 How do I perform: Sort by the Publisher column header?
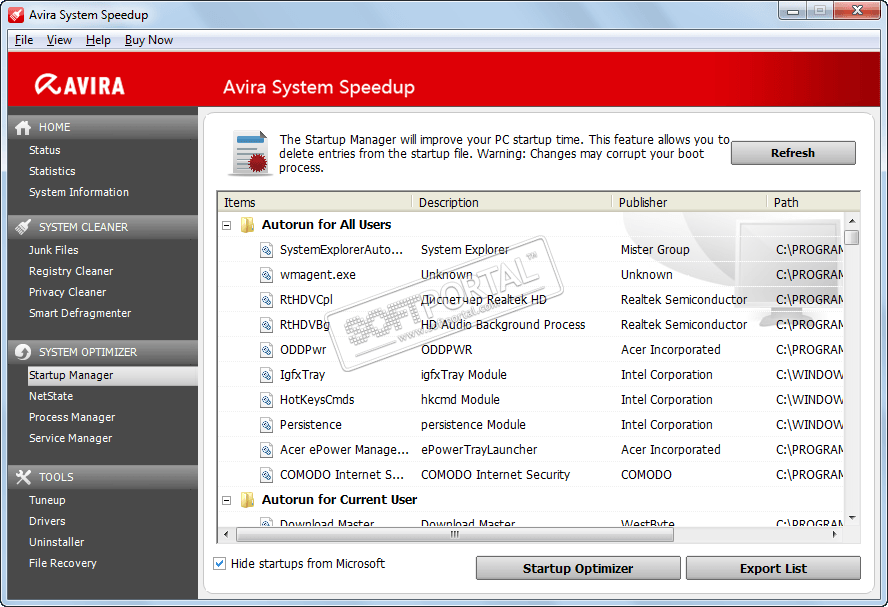[x=690, y=203]
